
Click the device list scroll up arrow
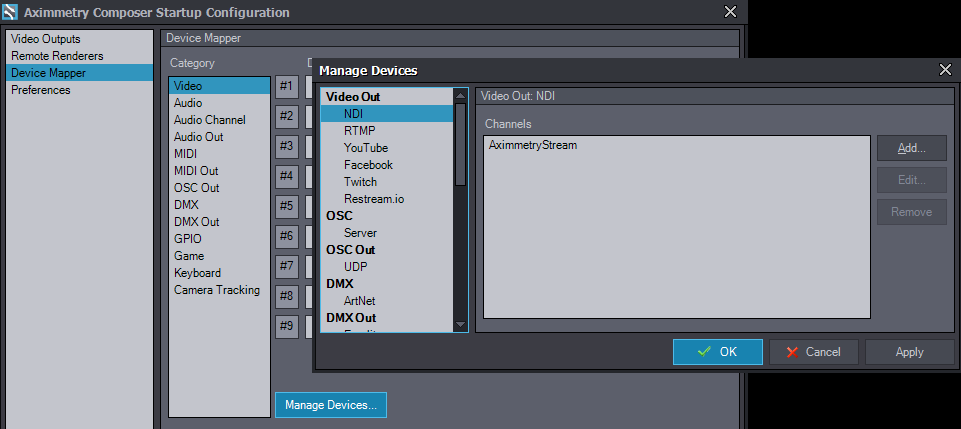[460, 95]
